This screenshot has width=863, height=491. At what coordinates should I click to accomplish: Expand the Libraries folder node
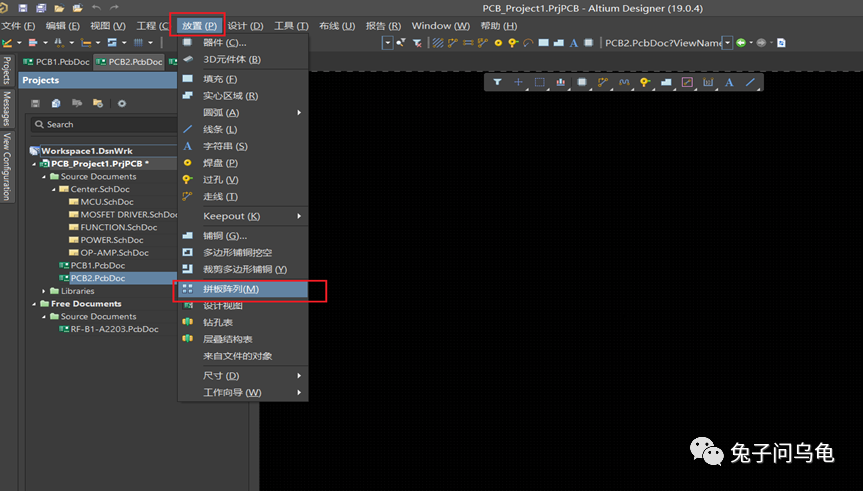pos(44,291)
